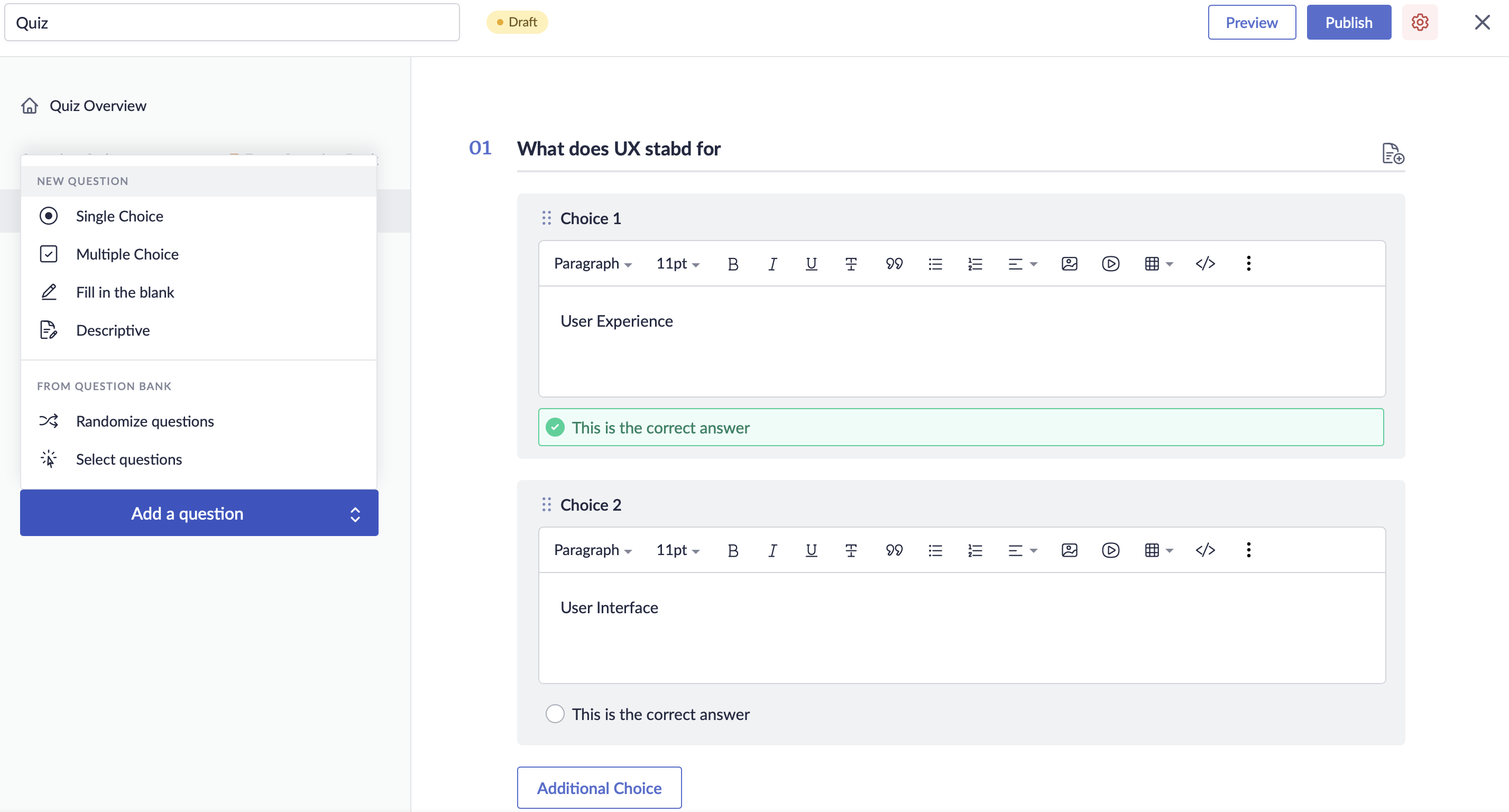Click source code icon in Choice 1

(1205, 264)
